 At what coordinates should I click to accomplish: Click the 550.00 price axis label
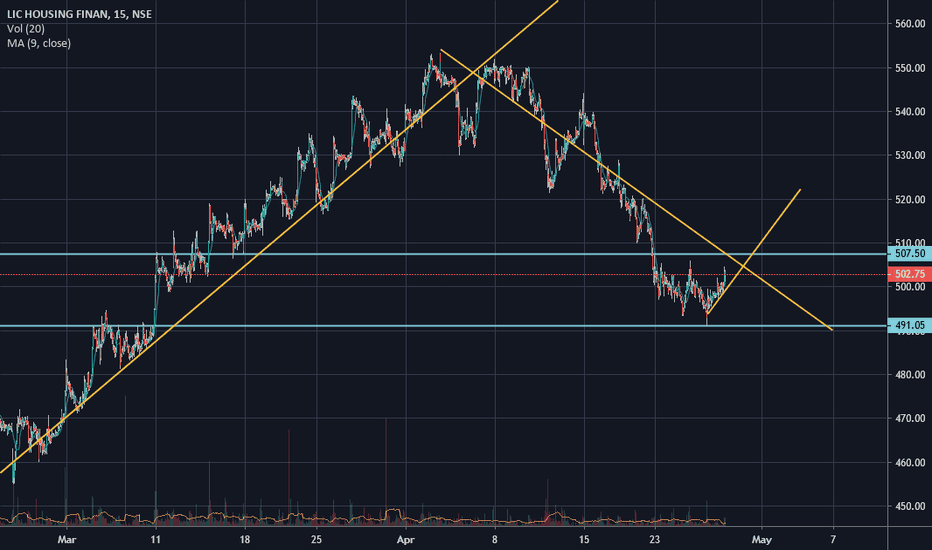(x=910, y=68)
